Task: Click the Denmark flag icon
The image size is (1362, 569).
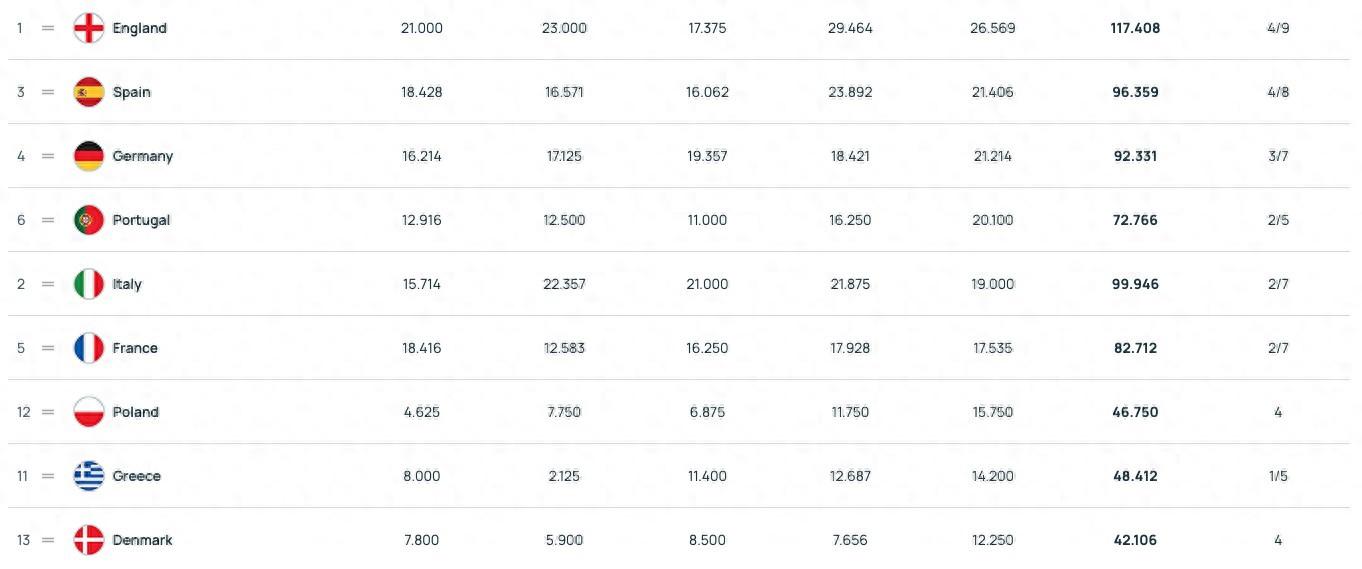Action: pyautogui.click(x=89, y=540)
